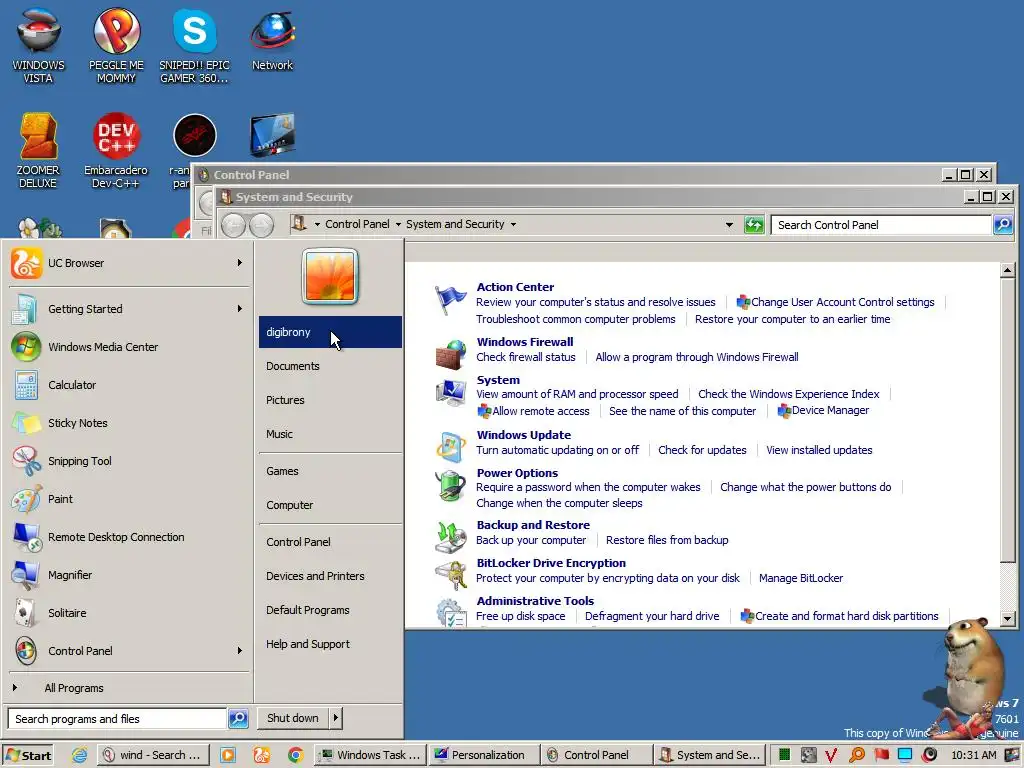This screenshot has height=768, width=1024.
Task: Open Manage BitLocker link
Action: coord(801,578)
